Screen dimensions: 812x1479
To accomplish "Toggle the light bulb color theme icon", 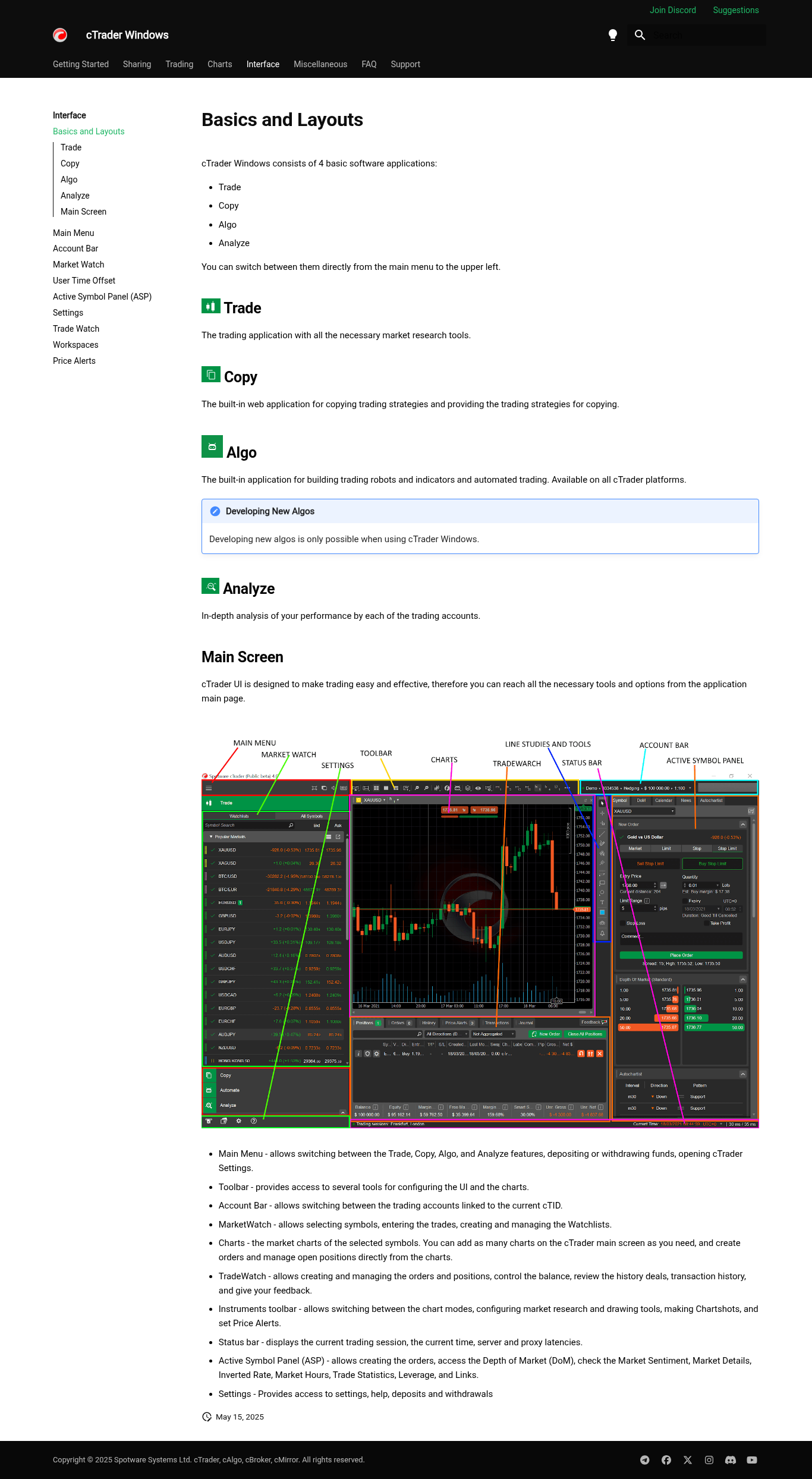I will (x=613, y=35).
